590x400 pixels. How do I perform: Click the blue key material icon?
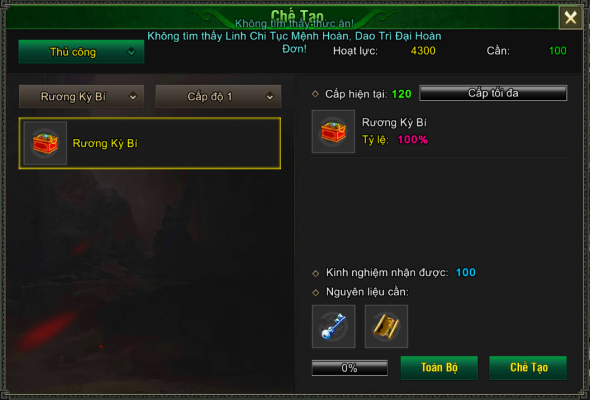[x=333, y=326]
